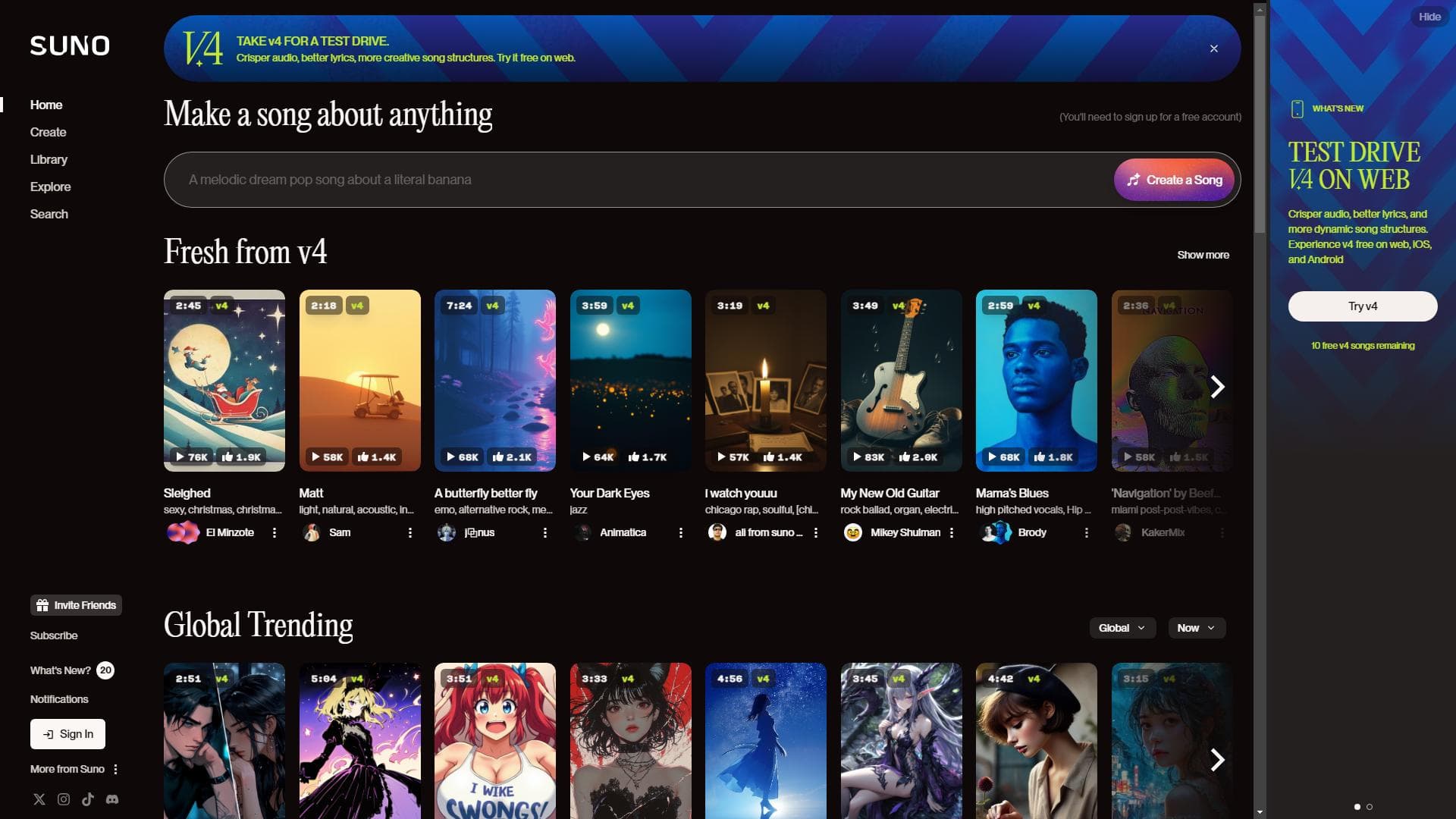Image resolution: width=1456 pixels, height=819 pixels.
Task: Expand the Now time range dropdown
Action: coord(1196,628)
